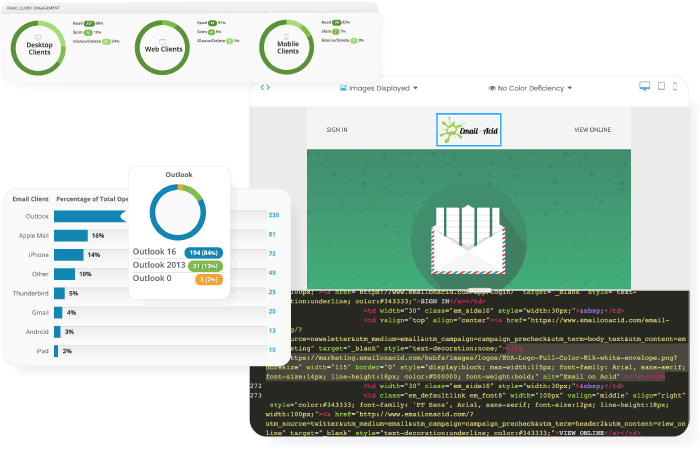Click the Thunderbird 5% bar
Viewport: 700px width, 450px height.
59,293
